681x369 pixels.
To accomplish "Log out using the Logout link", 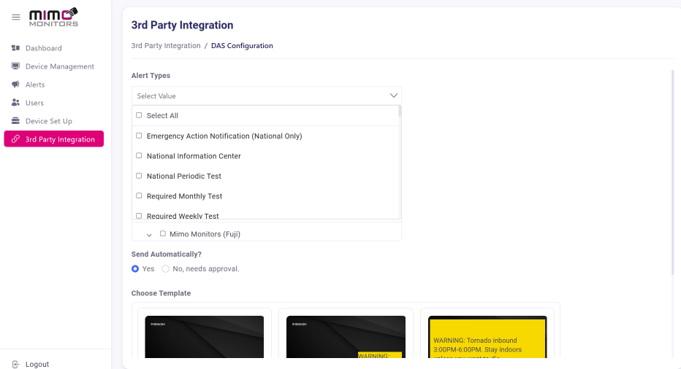I will point(37,364).
